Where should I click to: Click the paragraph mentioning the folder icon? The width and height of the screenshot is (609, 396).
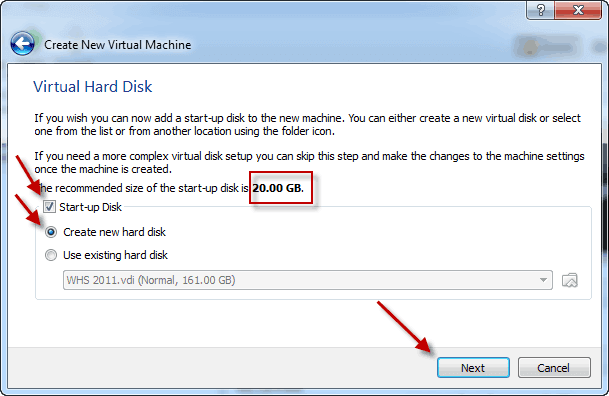pos(307,124)
